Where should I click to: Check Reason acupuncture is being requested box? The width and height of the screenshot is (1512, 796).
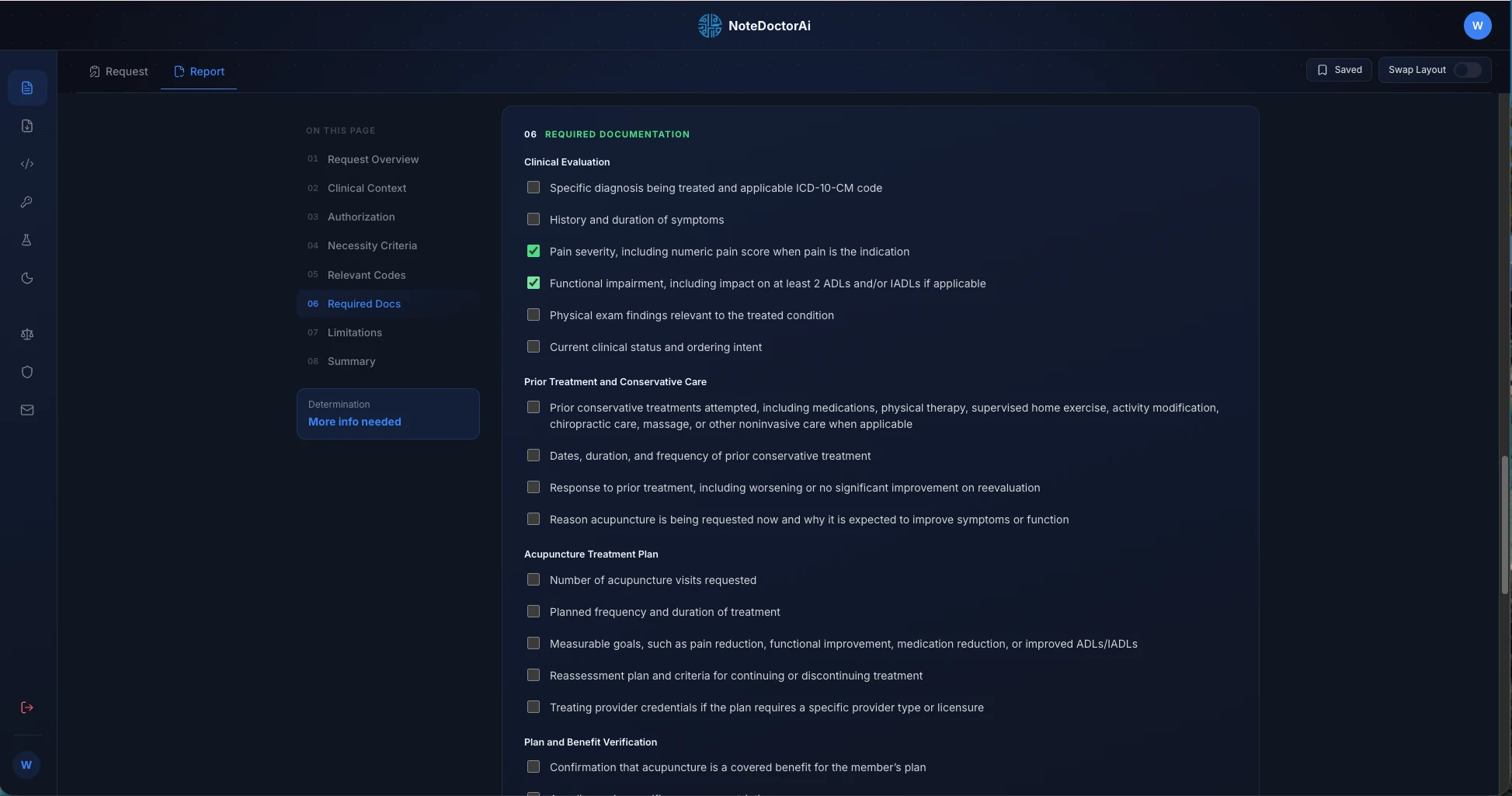pyautogui.click(x=534, y=519)
